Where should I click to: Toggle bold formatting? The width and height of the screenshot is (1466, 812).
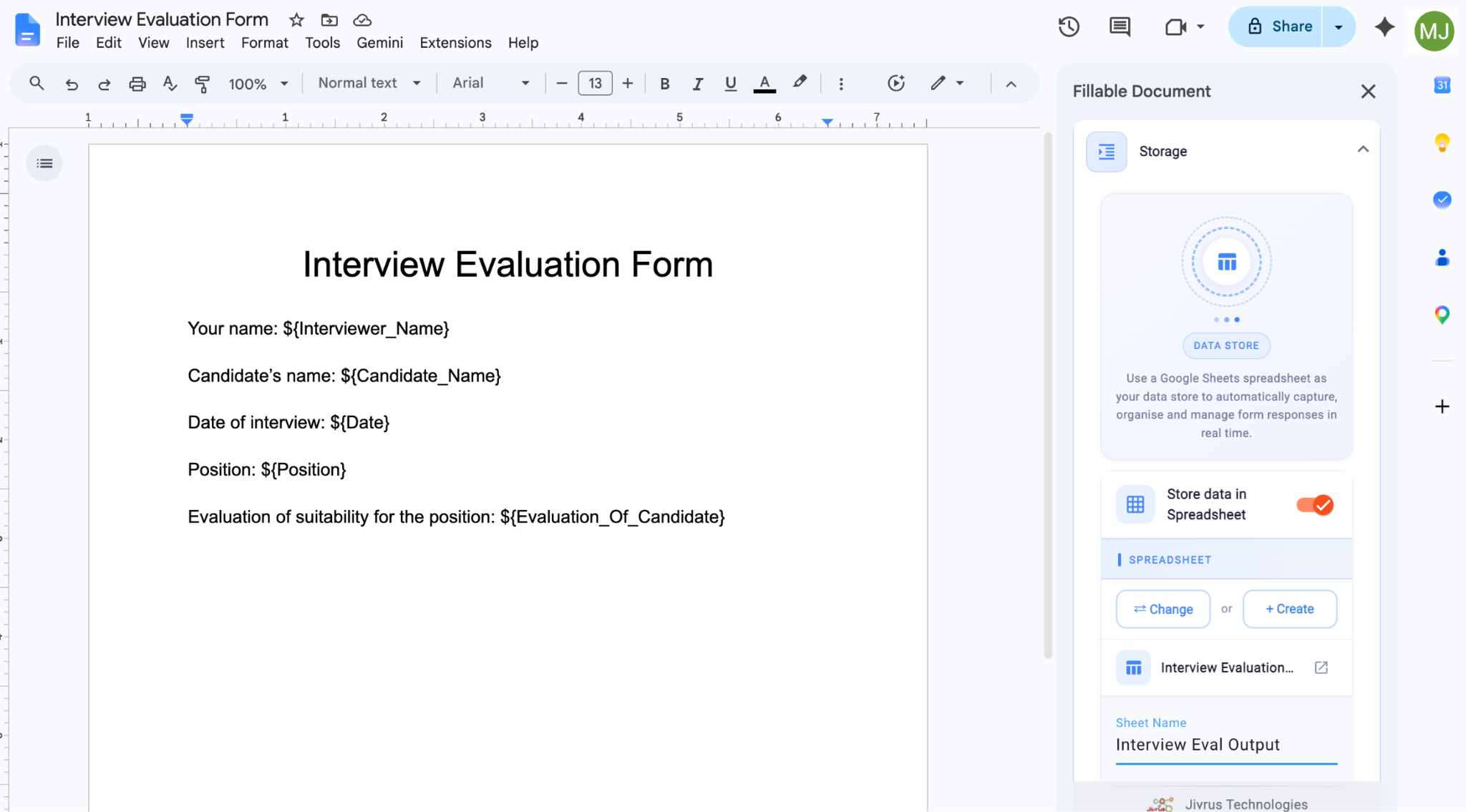click(664, 84)
